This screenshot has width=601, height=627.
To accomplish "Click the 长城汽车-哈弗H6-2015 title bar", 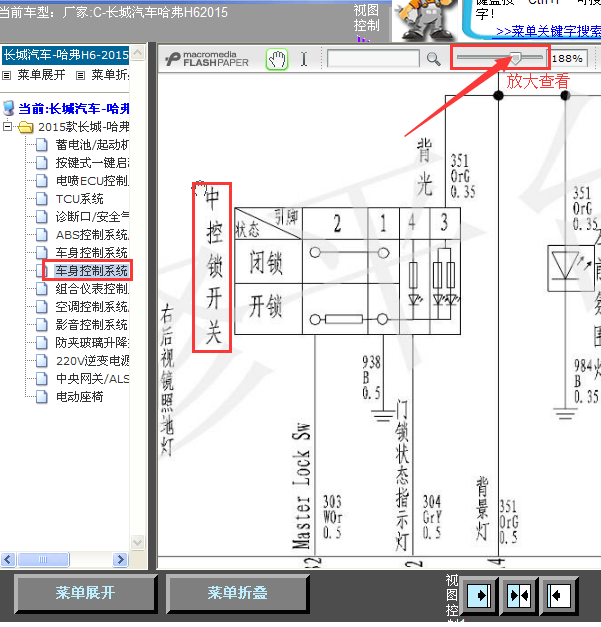I will click(66, 55).
